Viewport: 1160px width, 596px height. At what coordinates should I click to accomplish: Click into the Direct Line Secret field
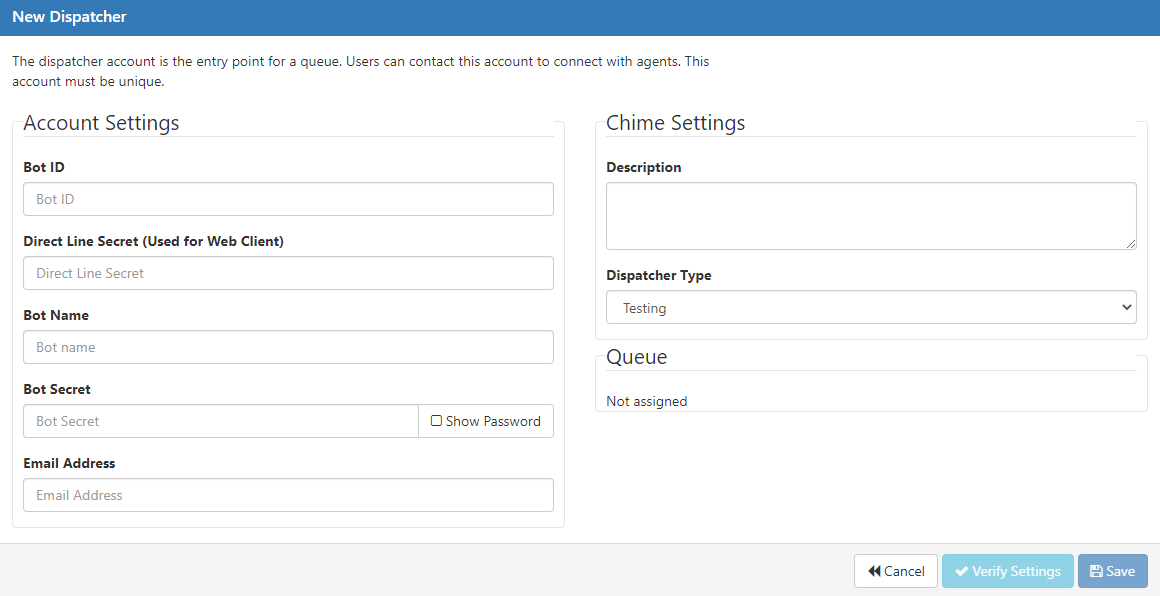point(289,273)
